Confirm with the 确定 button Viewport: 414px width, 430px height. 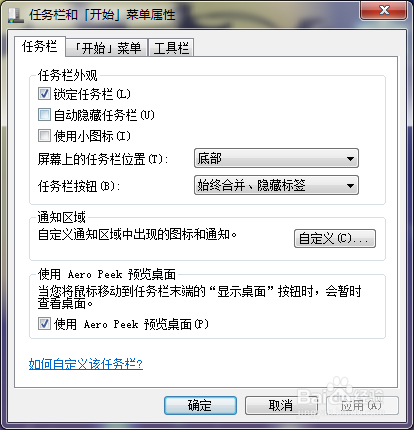pyautogui.click(x=200, y=406)
